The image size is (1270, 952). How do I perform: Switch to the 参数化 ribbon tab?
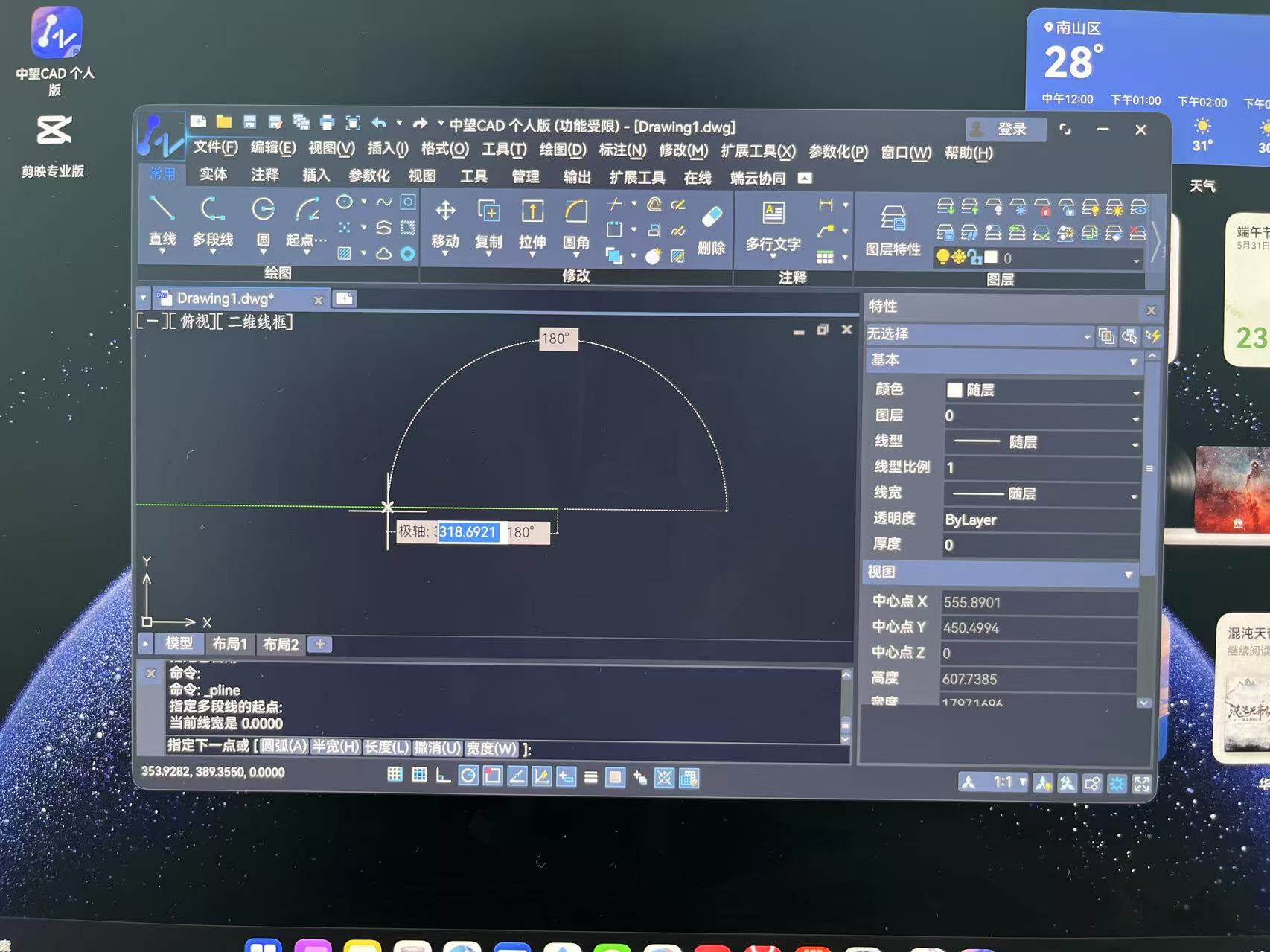click(x=369, y=176)
